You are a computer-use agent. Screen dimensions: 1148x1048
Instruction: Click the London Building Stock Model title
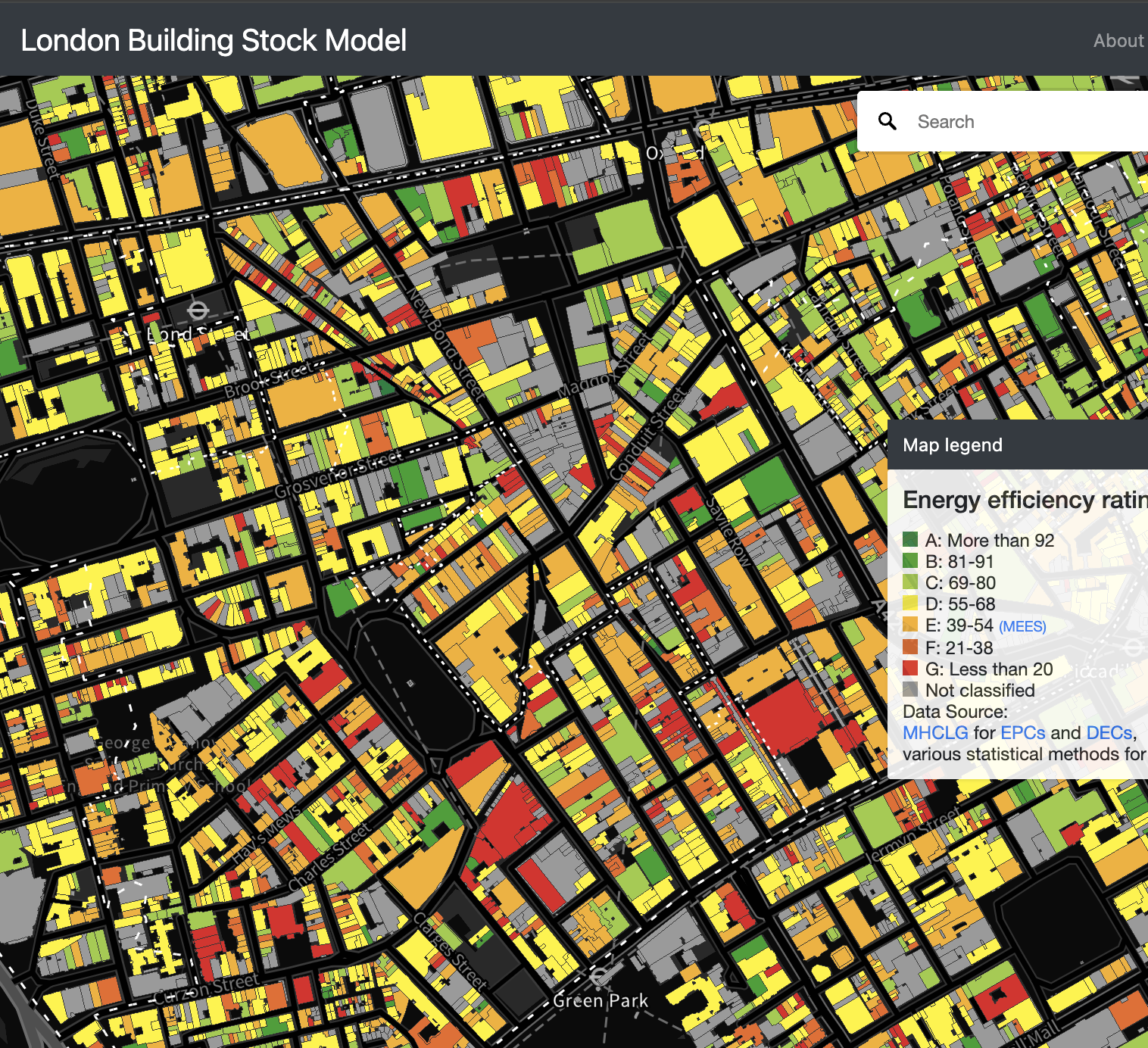pos(214,41)
